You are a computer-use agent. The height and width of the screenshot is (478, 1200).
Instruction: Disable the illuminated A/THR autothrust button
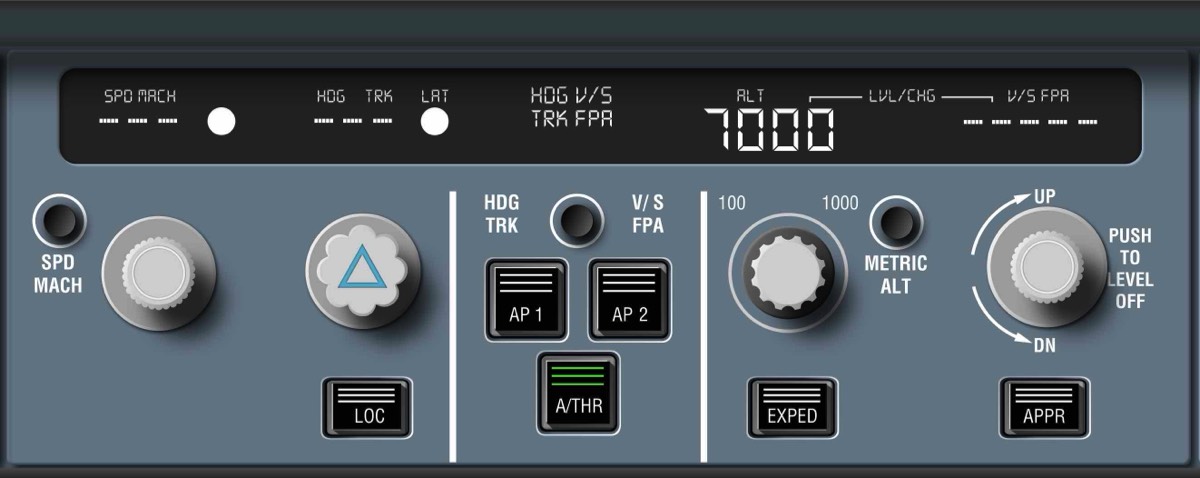(x=578, y=393)
